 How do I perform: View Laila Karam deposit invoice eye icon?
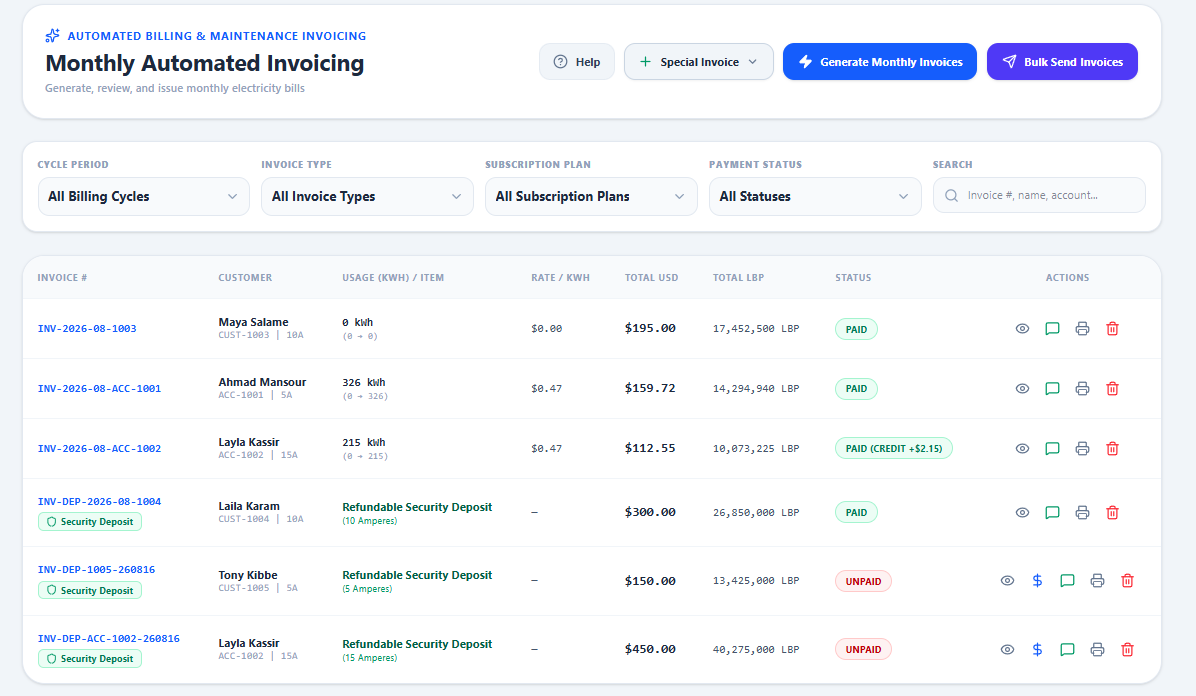point(1022,513)
